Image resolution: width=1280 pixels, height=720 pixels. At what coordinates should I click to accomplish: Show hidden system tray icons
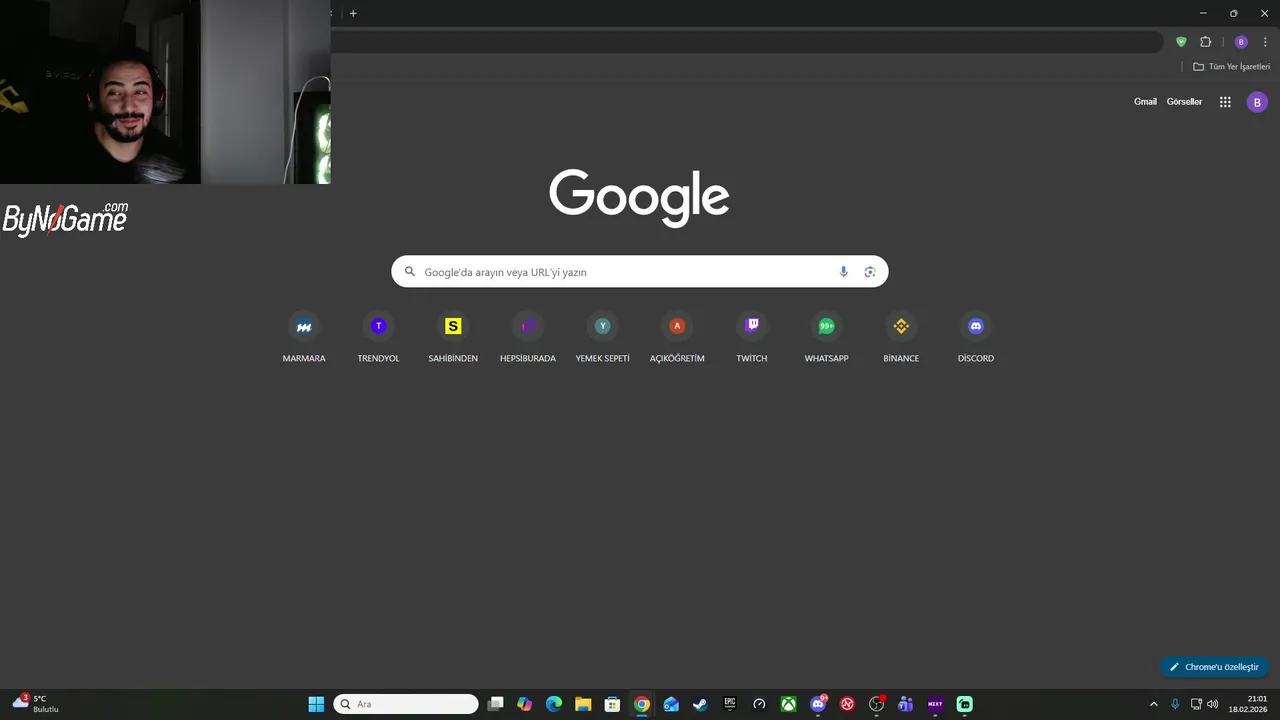[x=1153, y=704]
